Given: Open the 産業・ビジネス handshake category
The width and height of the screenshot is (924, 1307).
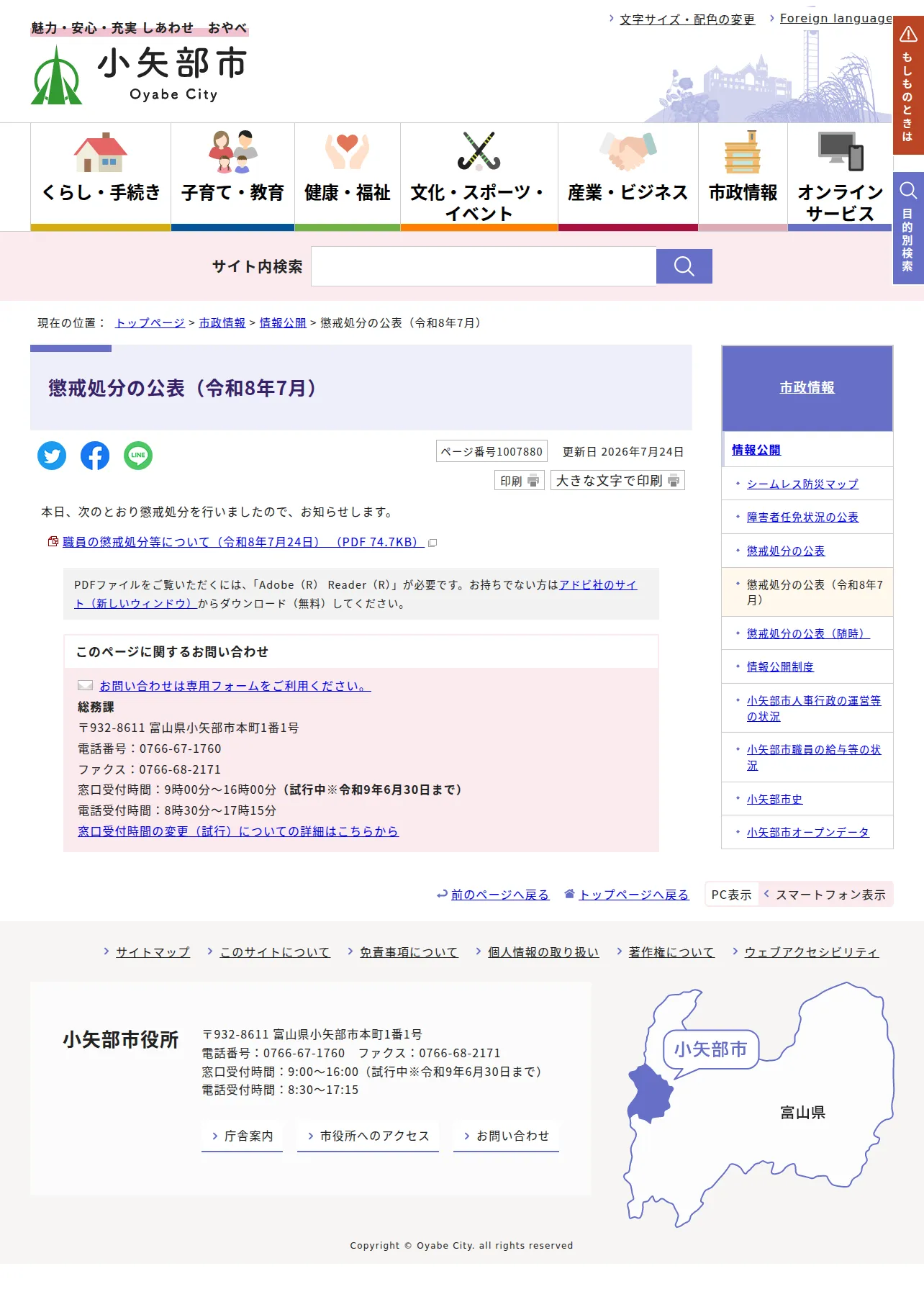Looking at the screenshot, I should click(628, 176).
